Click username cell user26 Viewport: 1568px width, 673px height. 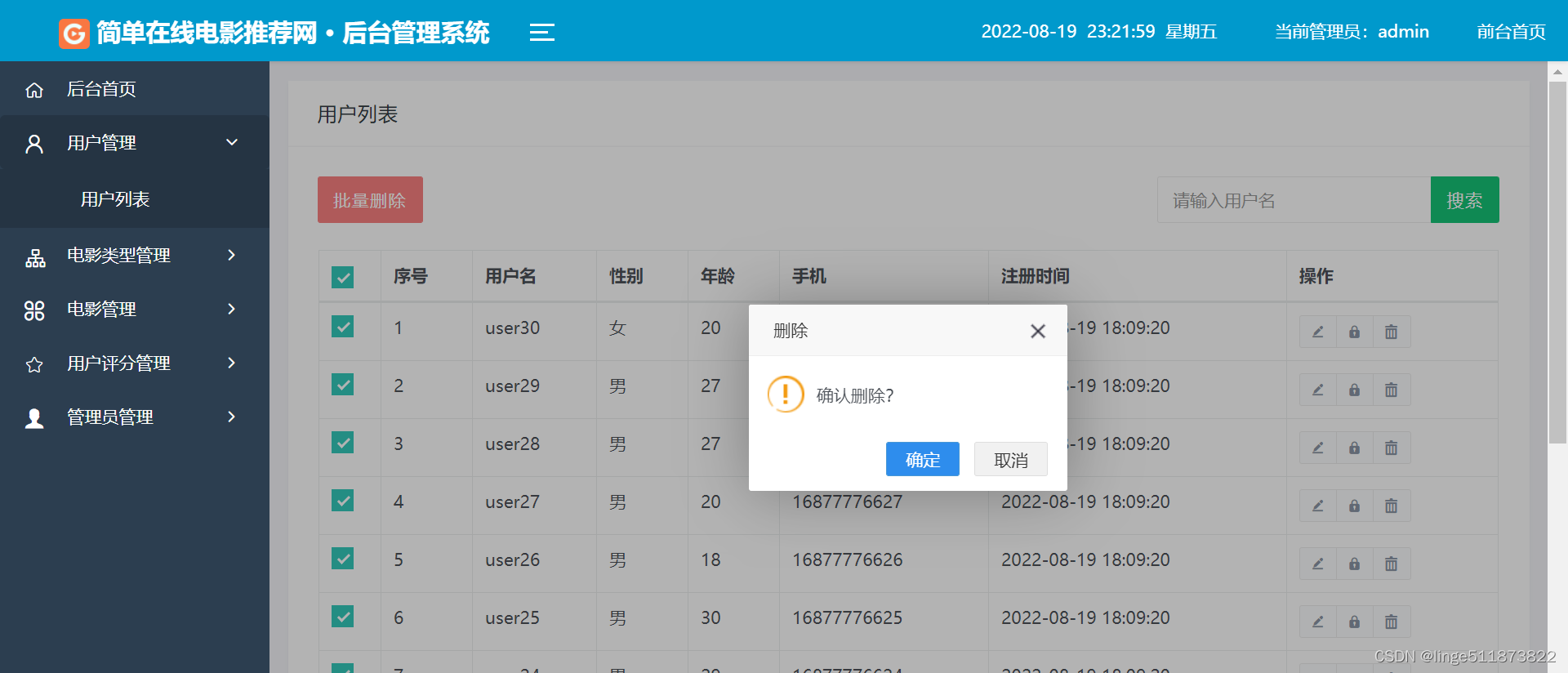pyautogui.click(x=513, y=559)
